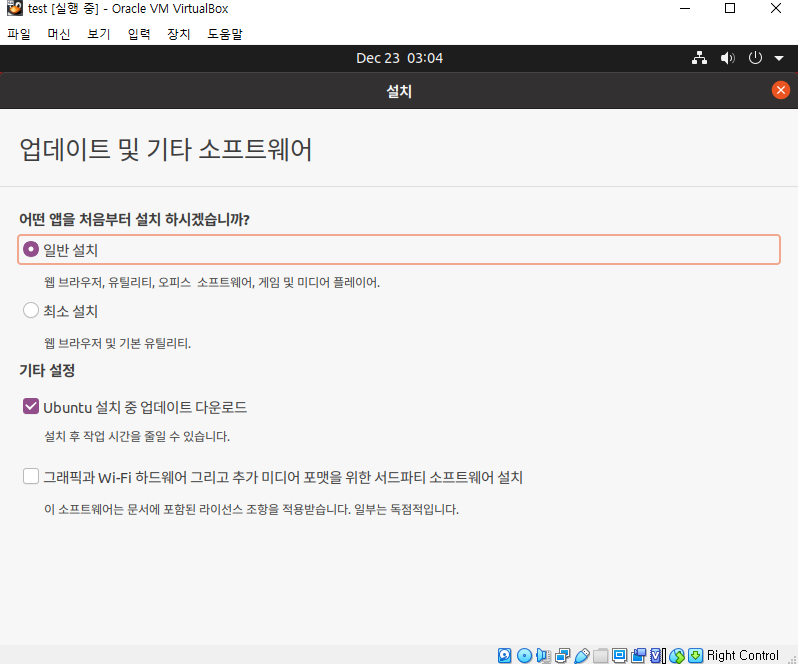Click the display monitor icon in the status bar
This screenshot has height=664, width=798.
[x=619, y=655]
